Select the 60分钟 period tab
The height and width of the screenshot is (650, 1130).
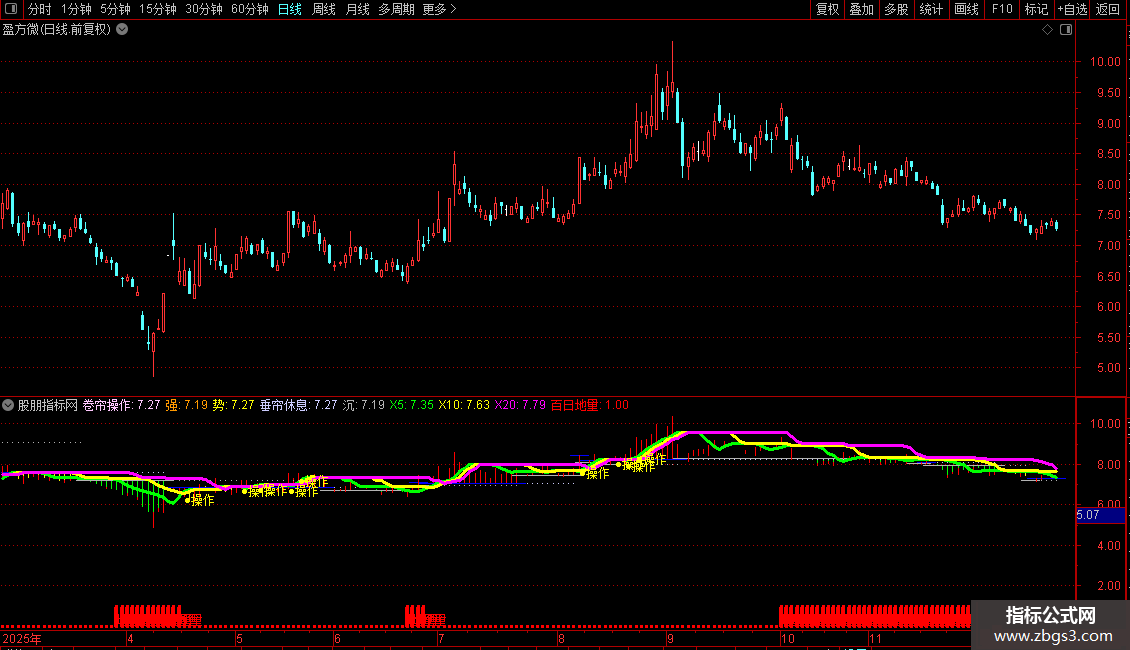point(250,9)
